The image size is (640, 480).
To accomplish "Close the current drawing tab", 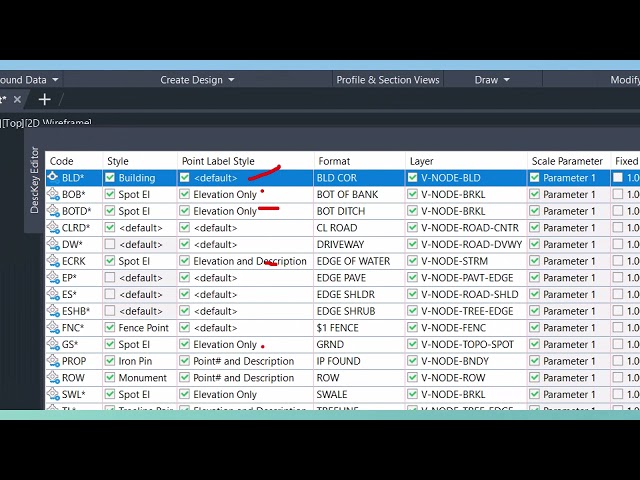I will (17, 99).
